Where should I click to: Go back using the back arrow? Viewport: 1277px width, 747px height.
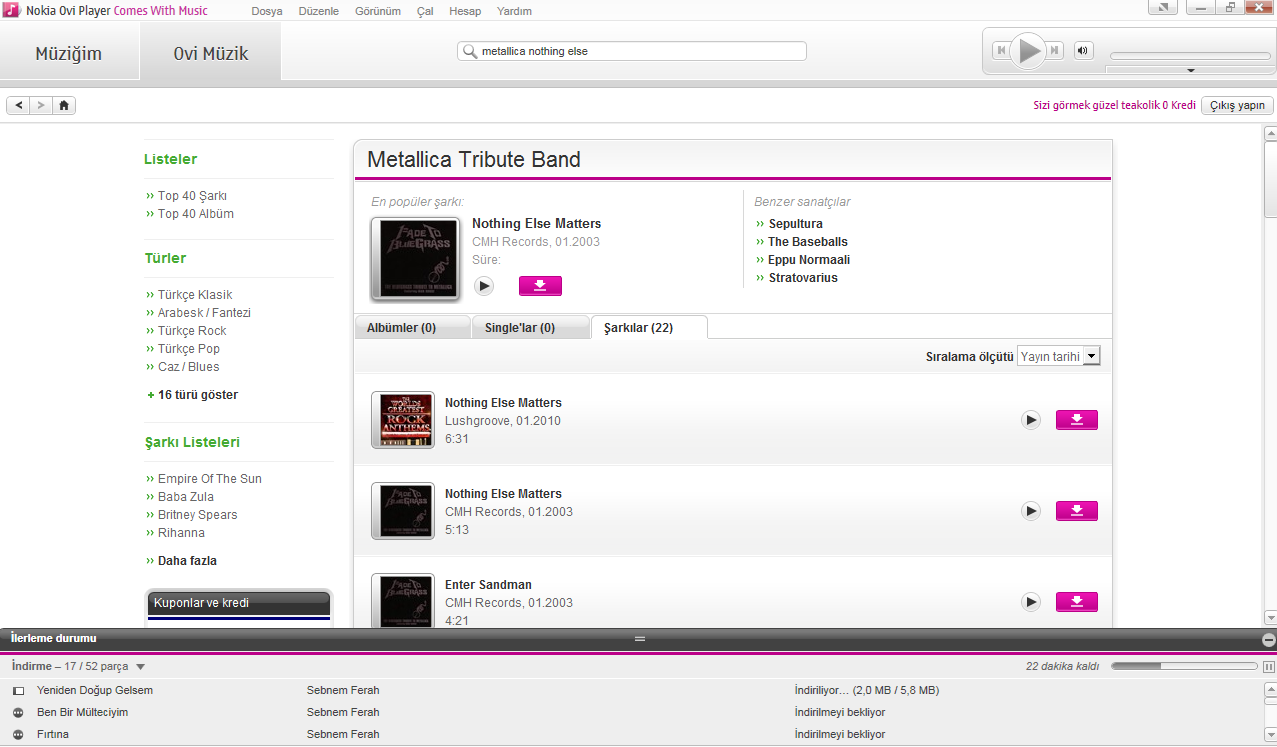19,105
